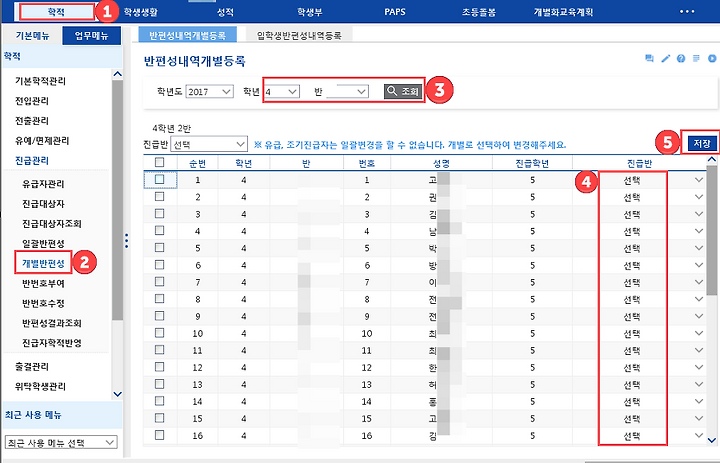The image size is (720, 463).
Task: Open the 학년 grade dropdown showing 4
Action: [281, 91]
